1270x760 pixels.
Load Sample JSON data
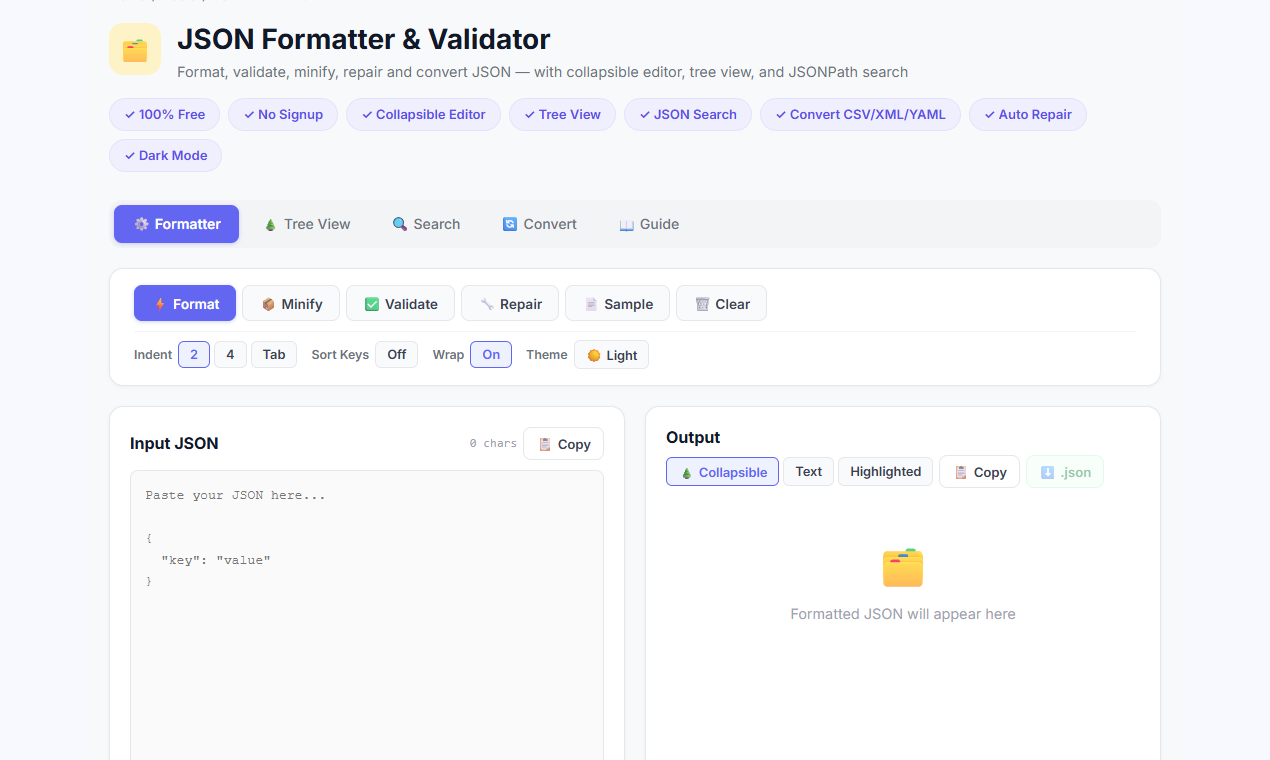(x=617, y=303)
